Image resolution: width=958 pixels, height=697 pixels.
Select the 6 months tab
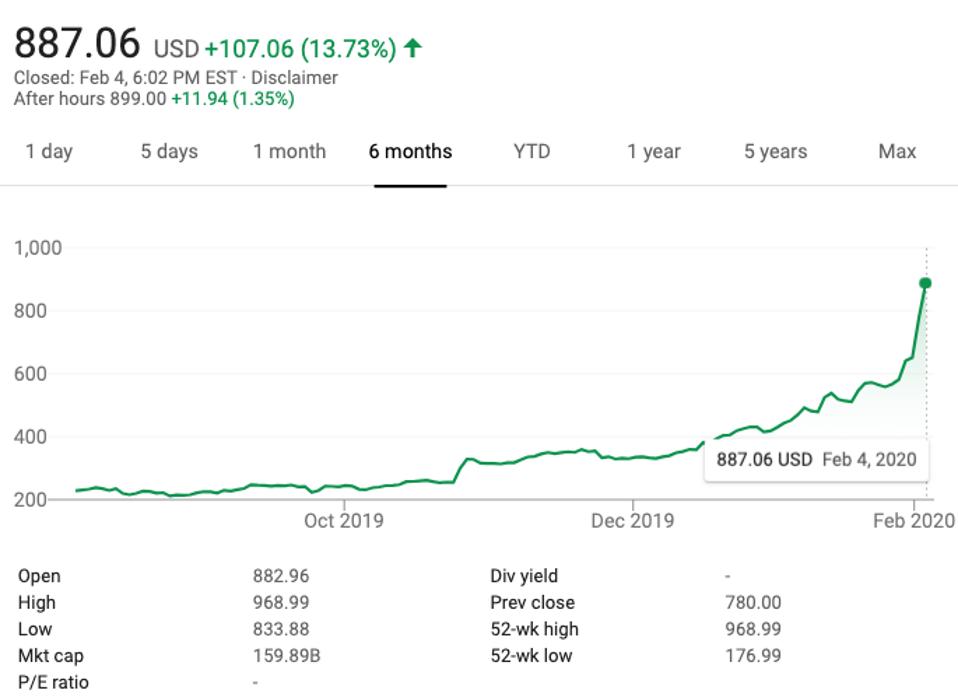(410, 152)
